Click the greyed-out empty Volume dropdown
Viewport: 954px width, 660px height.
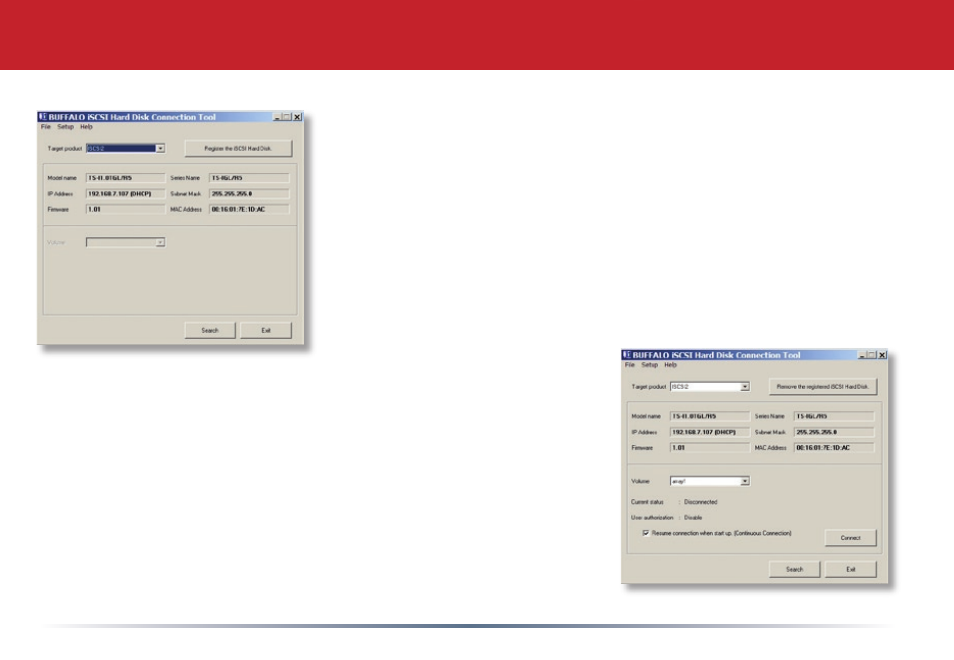(x=125, y=242)
